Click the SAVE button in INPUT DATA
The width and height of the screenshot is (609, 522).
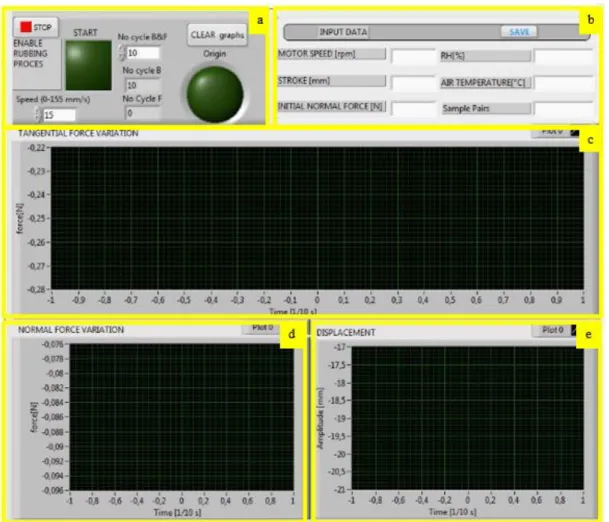coord(519,32)
